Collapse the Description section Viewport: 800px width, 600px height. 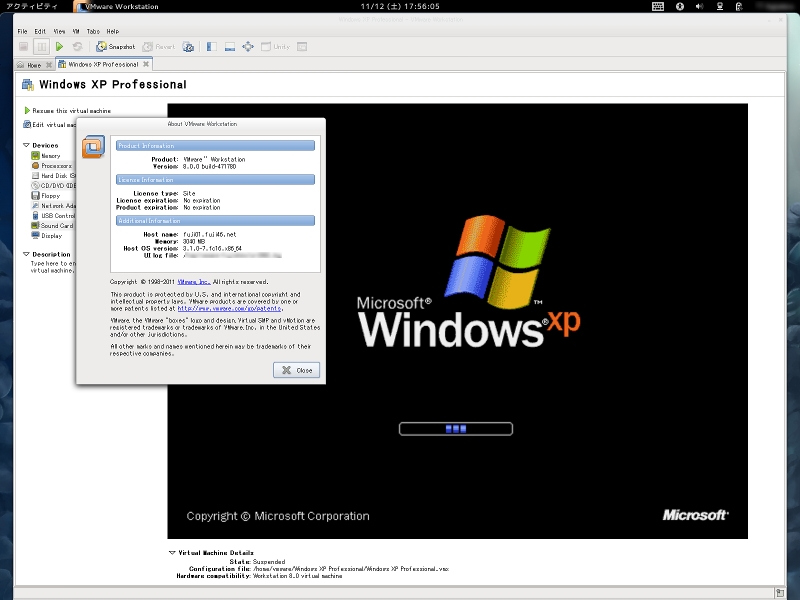click(x=26, y=254)
